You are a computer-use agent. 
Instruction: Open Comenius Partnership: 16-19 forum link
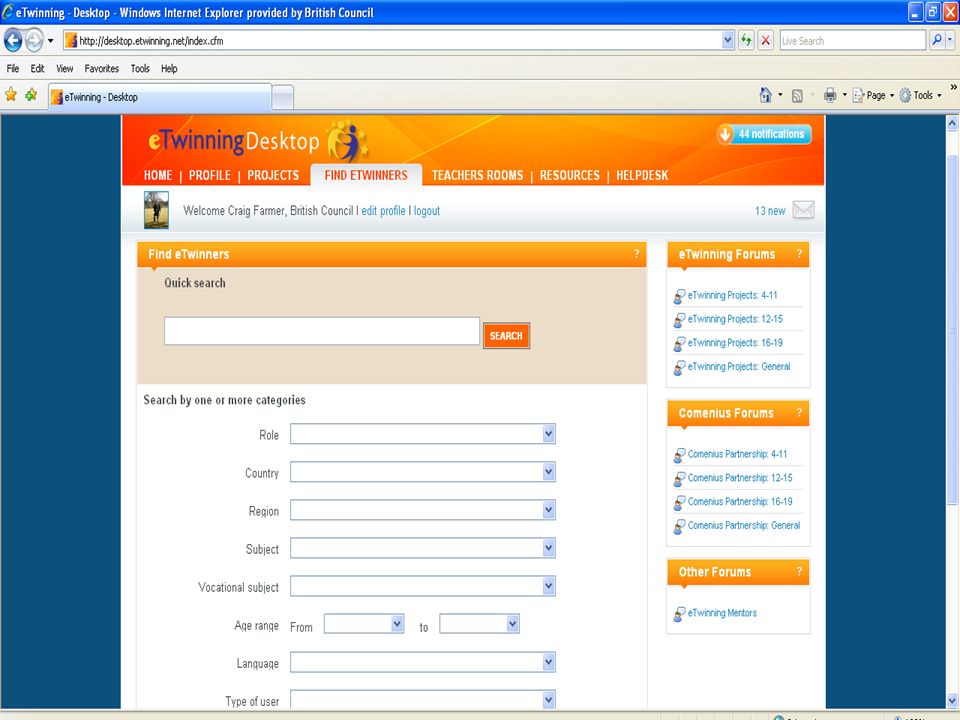pos(740,501)
